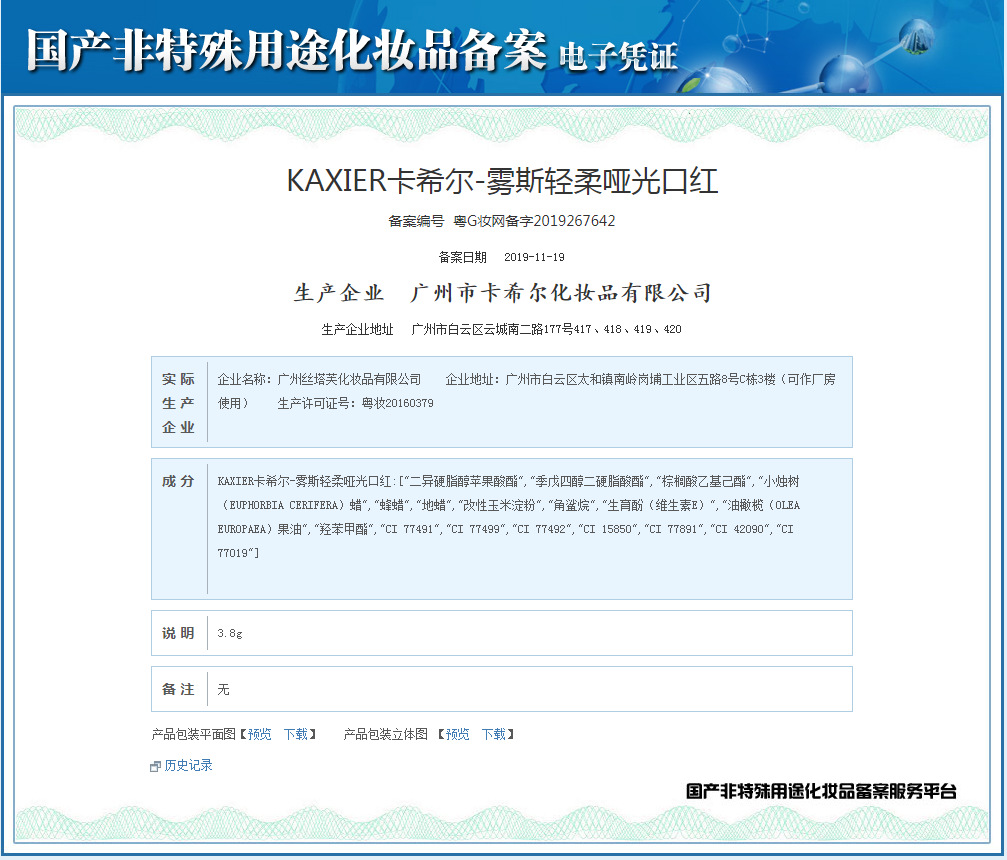Click the 说明 row label
Image resolution: width=1007 pixels, height=860 pixels.
[x=178, y=633]
